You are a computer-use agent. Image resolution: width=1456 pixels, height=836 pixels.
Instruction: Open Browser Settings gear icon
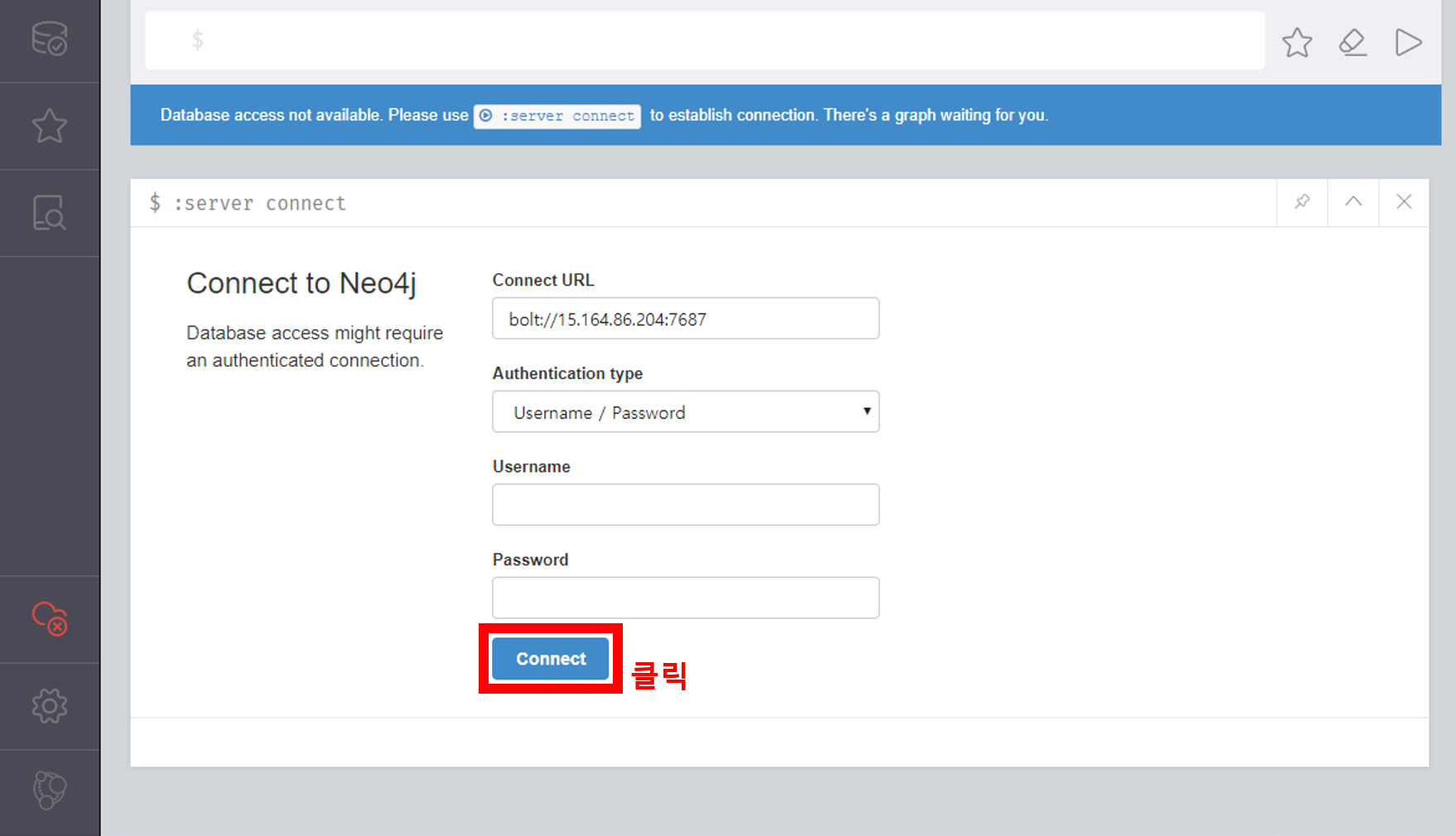click(50, 706)
